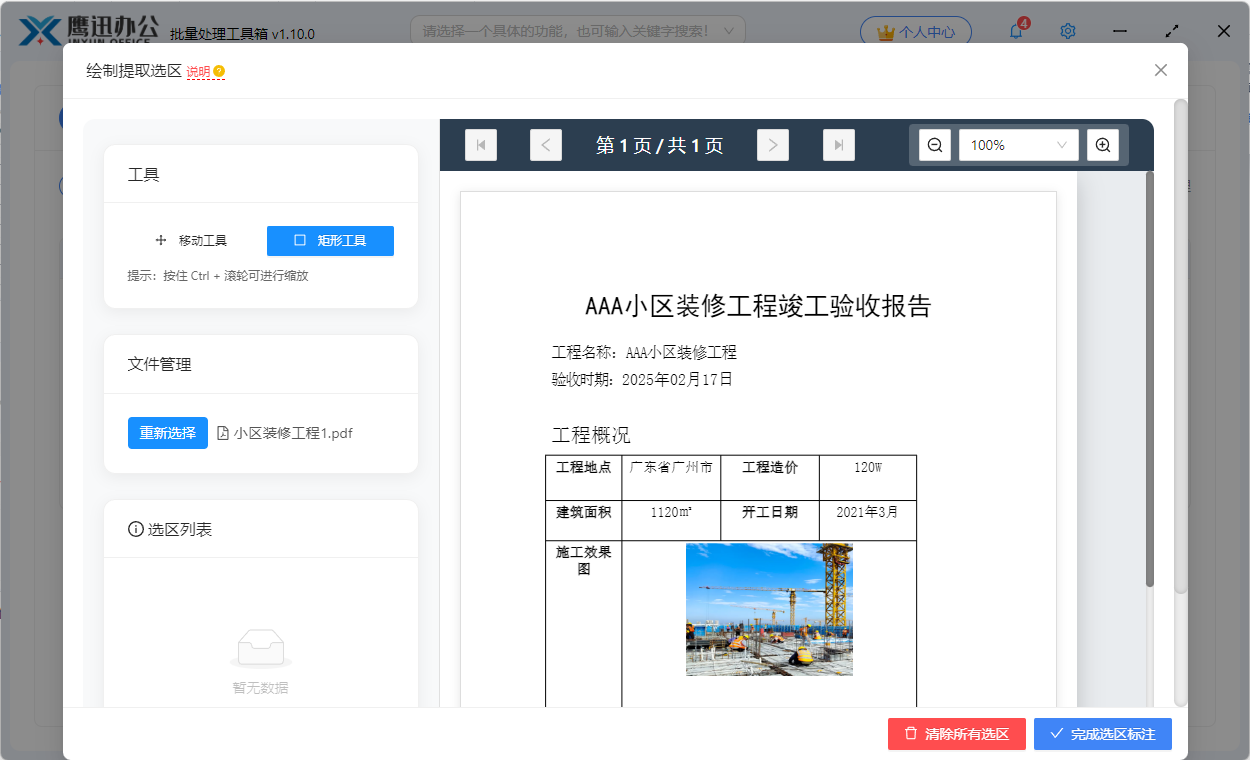Open the zoom percentage dropdown showing 100%
The image size is (1250, 760).
coord(1018,144)
